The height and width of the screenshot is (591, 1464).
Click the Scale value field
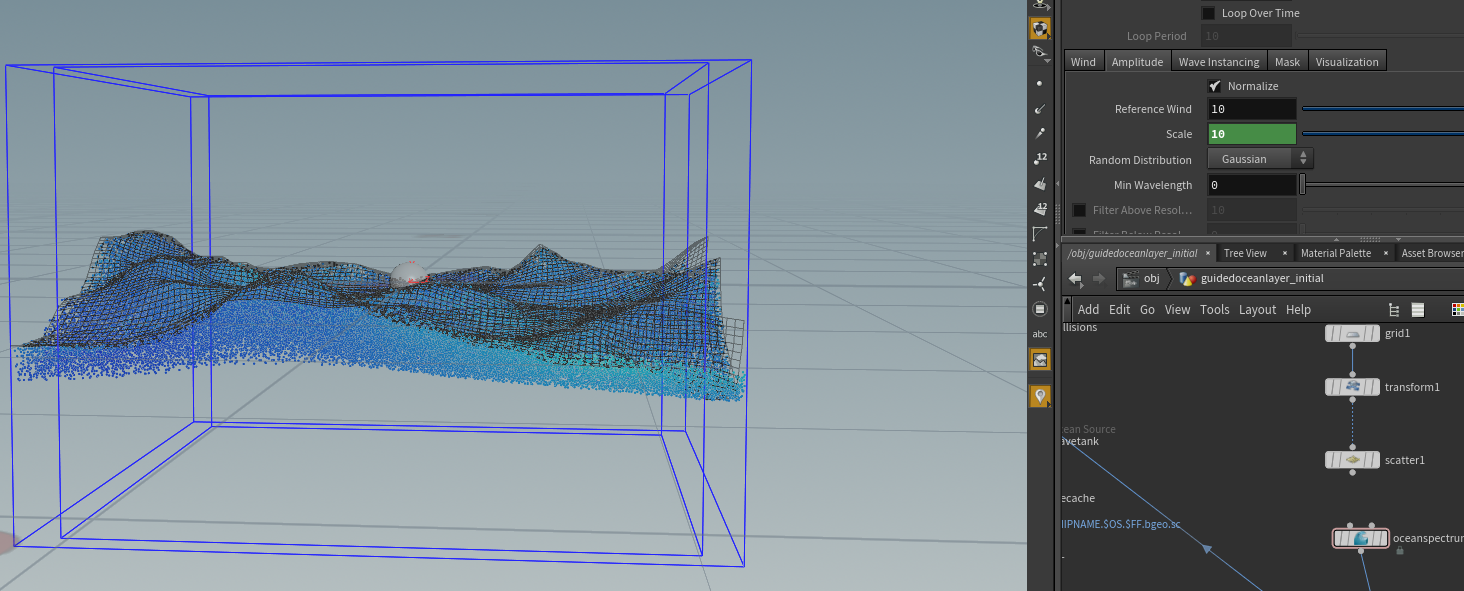1252,134
